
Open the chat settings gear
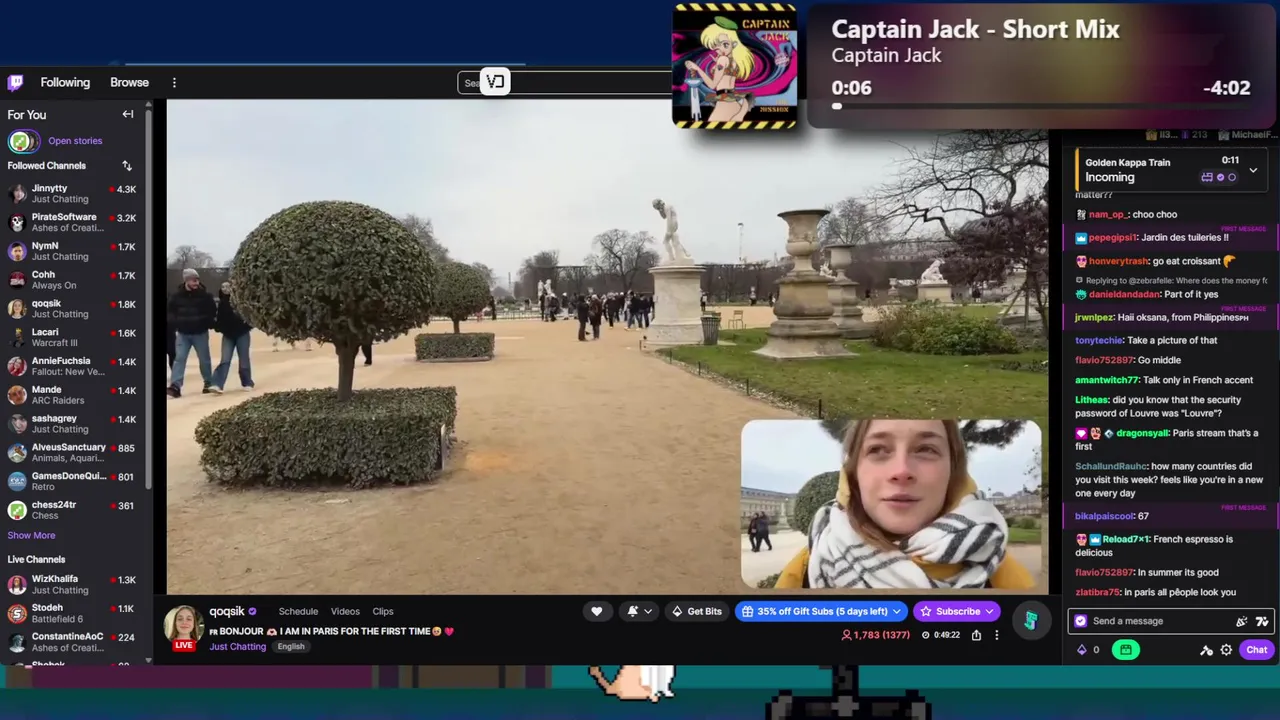coord(1226,650)
